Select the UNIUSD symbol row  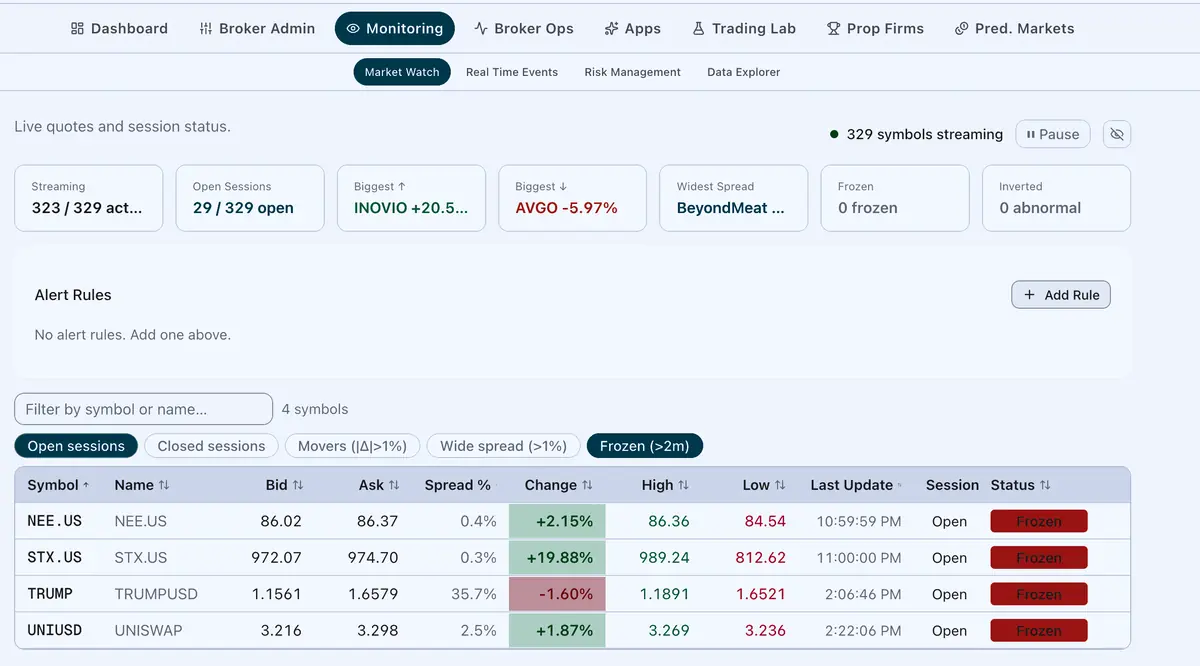(572, 630)
